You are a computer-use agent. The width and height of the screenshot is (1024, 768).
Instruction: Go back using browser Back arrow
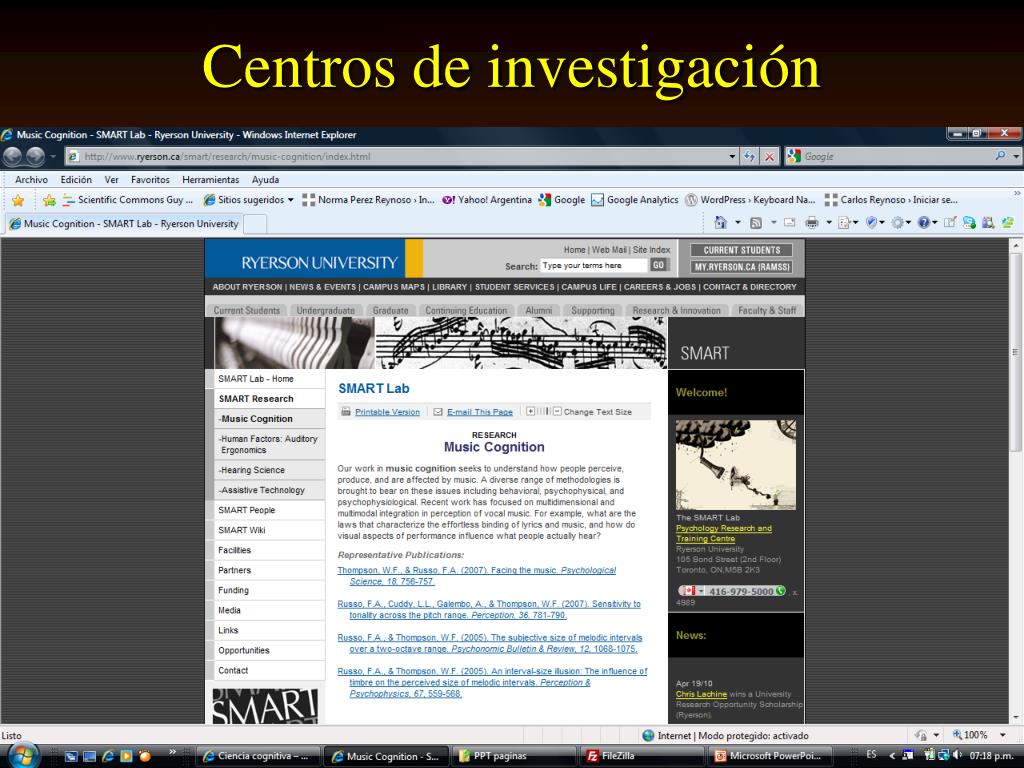click(x=12, y=156)
